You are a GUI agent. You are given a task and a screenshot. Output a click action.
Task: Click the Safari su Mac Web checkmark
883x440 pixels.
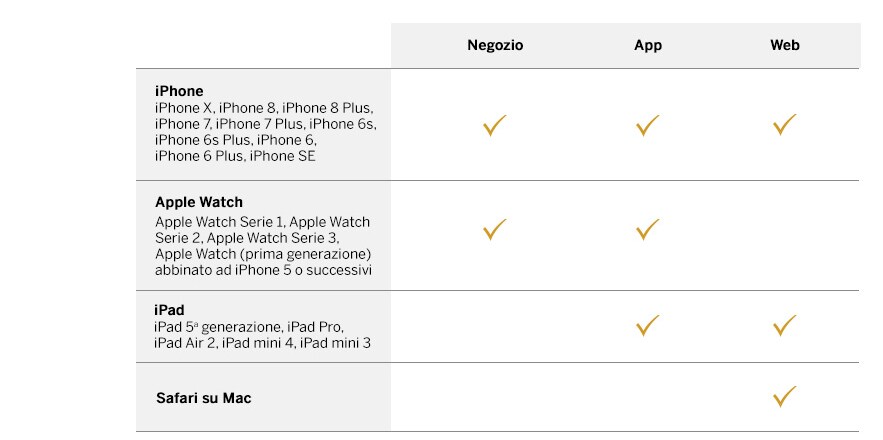(x=784, y=396)
